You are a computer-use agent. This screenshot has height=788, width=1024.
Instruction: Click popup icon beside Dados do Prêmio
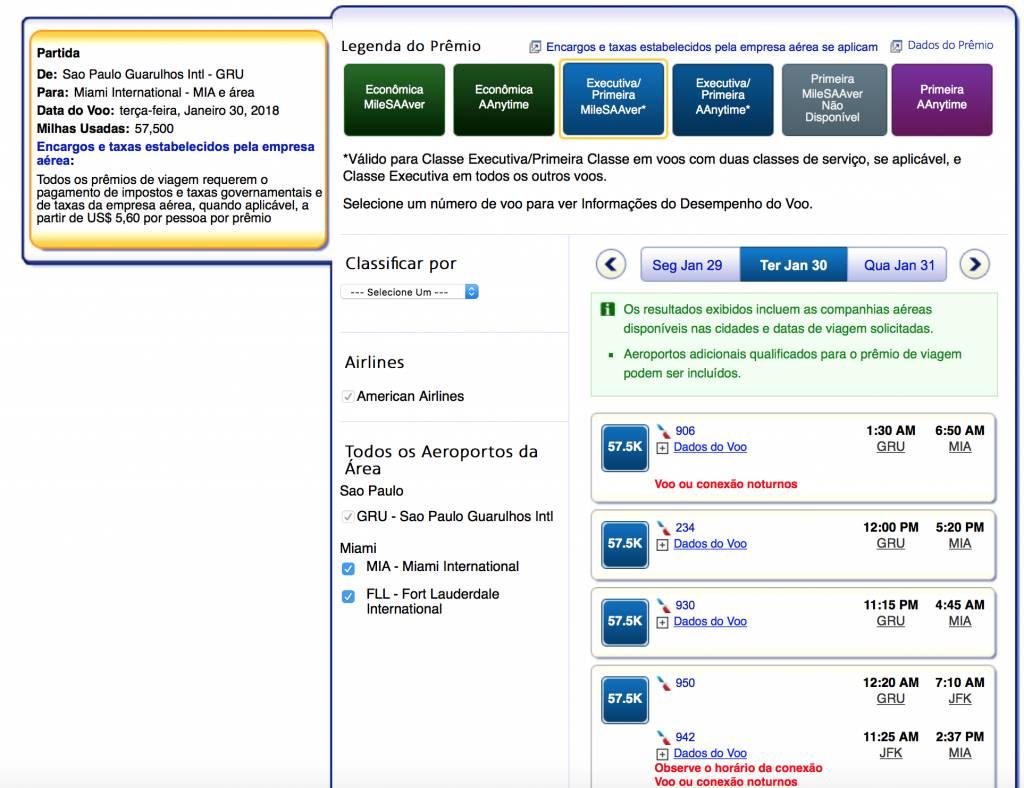click(897, 46)
